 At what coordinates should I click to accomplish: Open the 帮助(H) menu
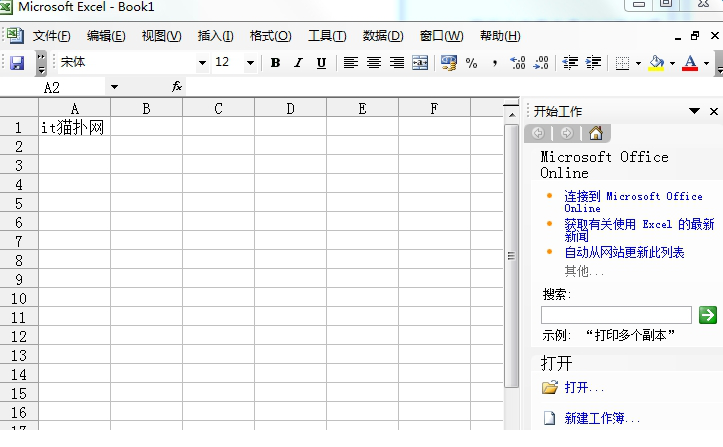[x=500, y=36]
